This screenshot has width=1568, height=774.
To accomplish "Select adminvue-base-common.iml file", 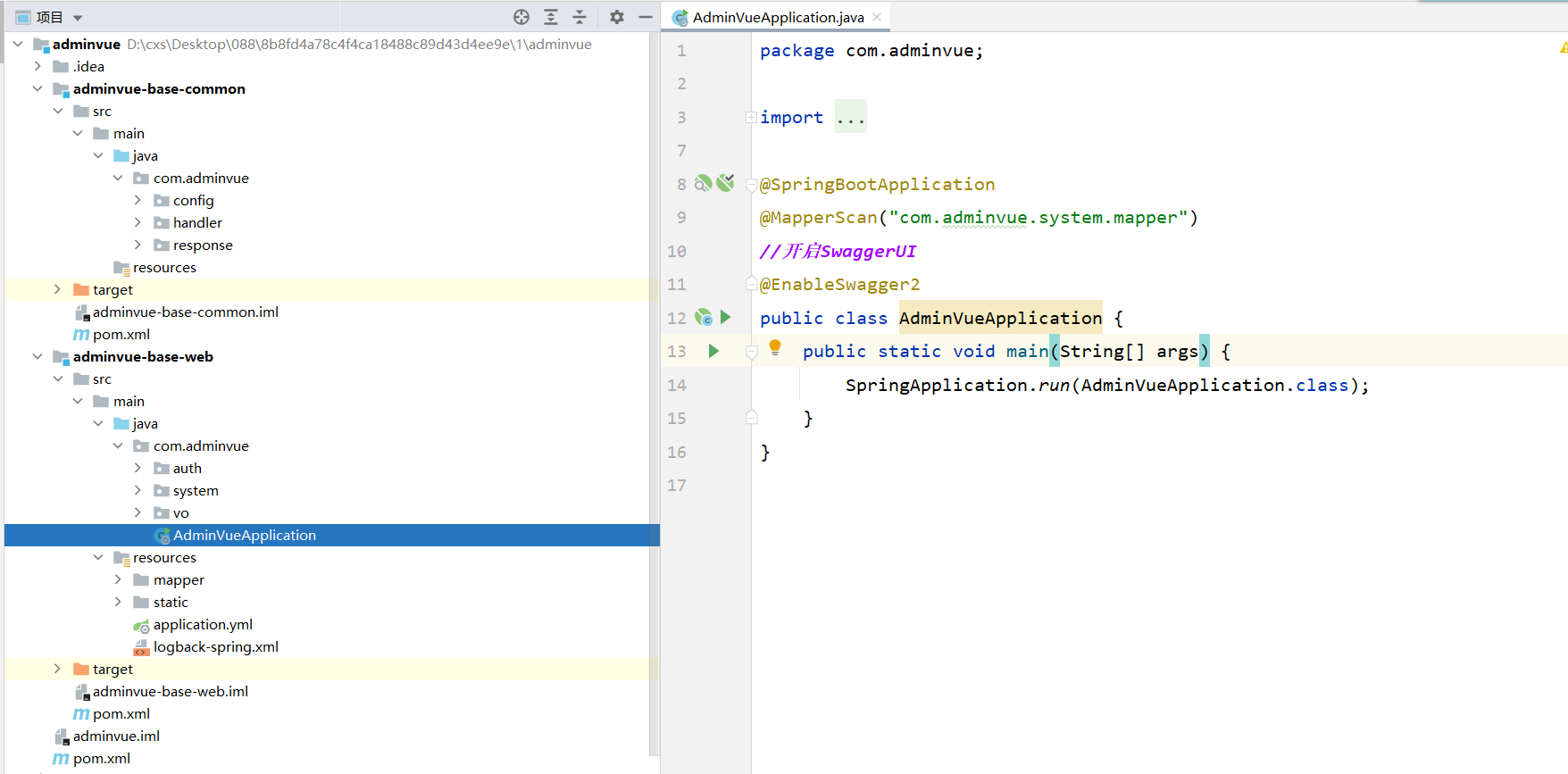I will 186,312.
